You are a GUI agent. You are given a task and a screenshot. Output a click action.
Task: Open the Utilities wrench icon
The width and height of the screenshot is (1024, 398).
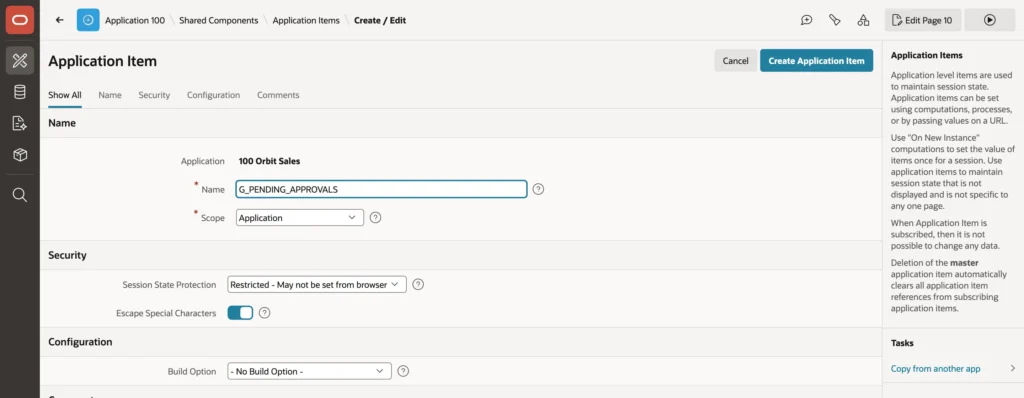coord(835,20)
